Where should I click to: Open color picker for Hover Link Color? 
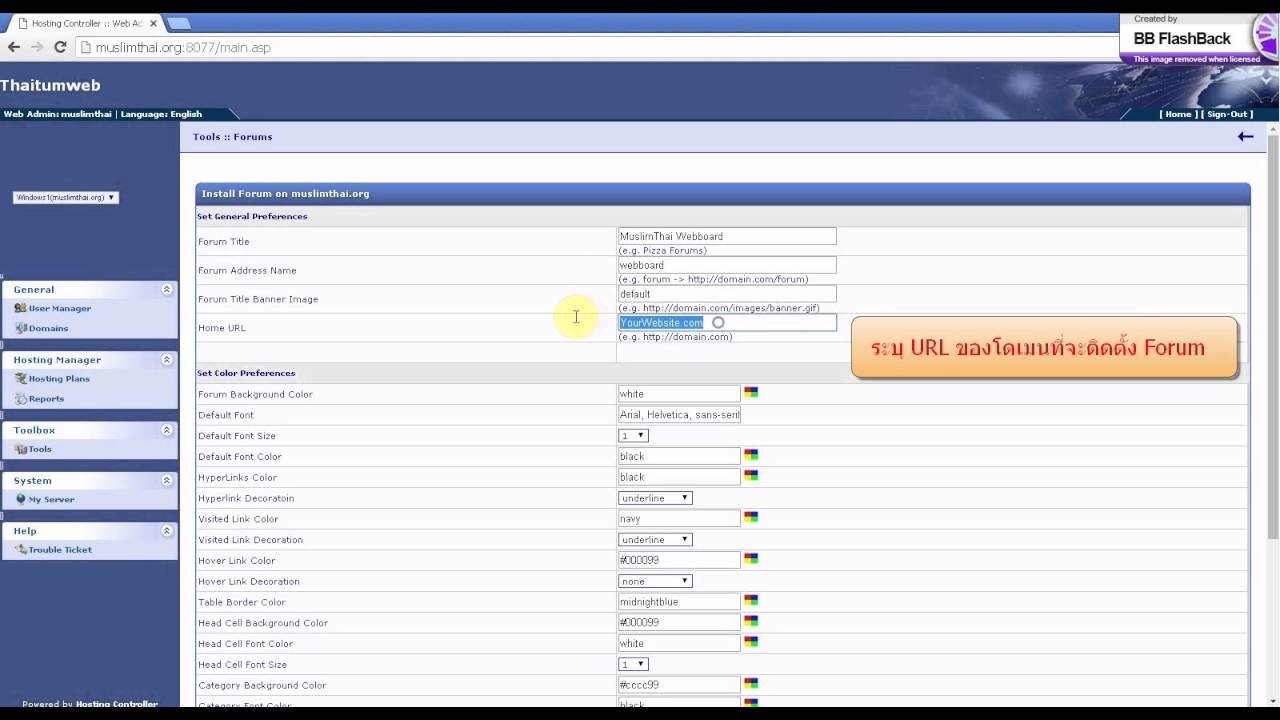[751, 559]
